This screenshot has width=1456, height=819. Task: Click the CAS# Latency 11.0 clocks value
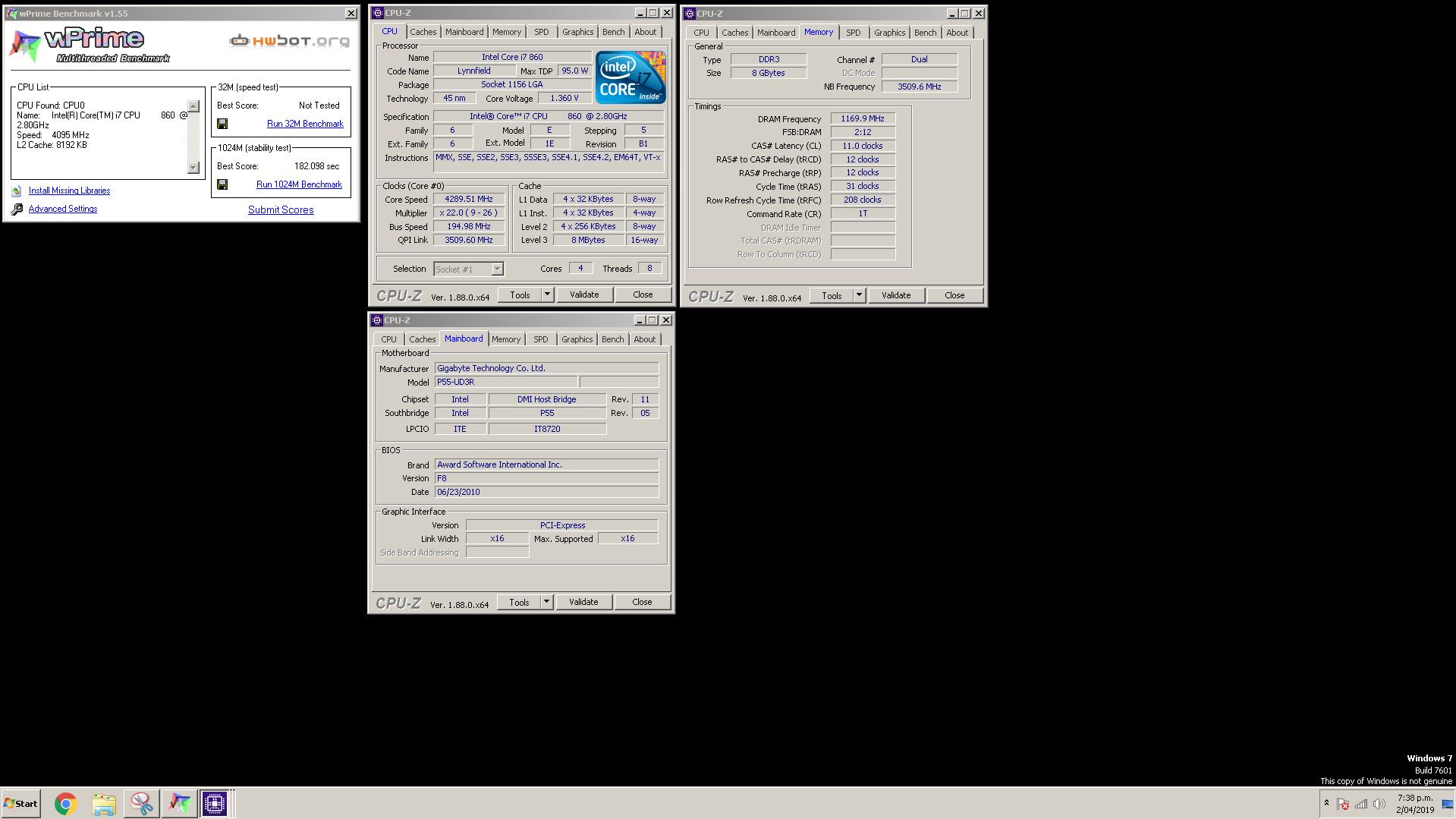point(863,146)
